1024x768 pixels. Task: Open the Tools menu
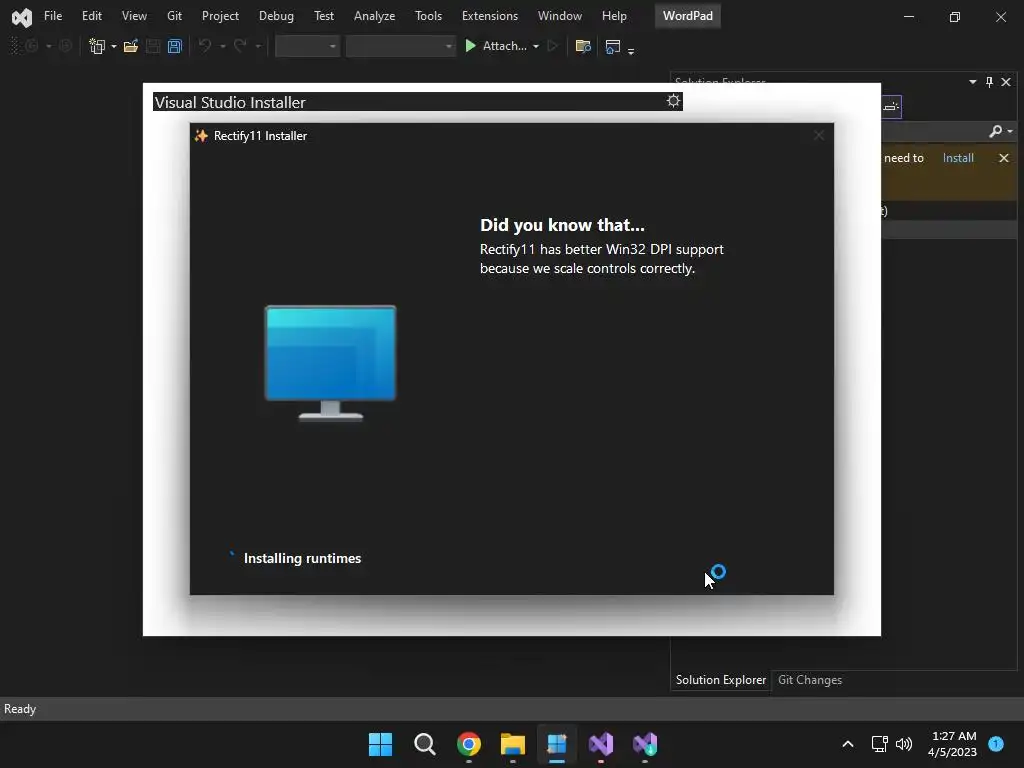428,16
